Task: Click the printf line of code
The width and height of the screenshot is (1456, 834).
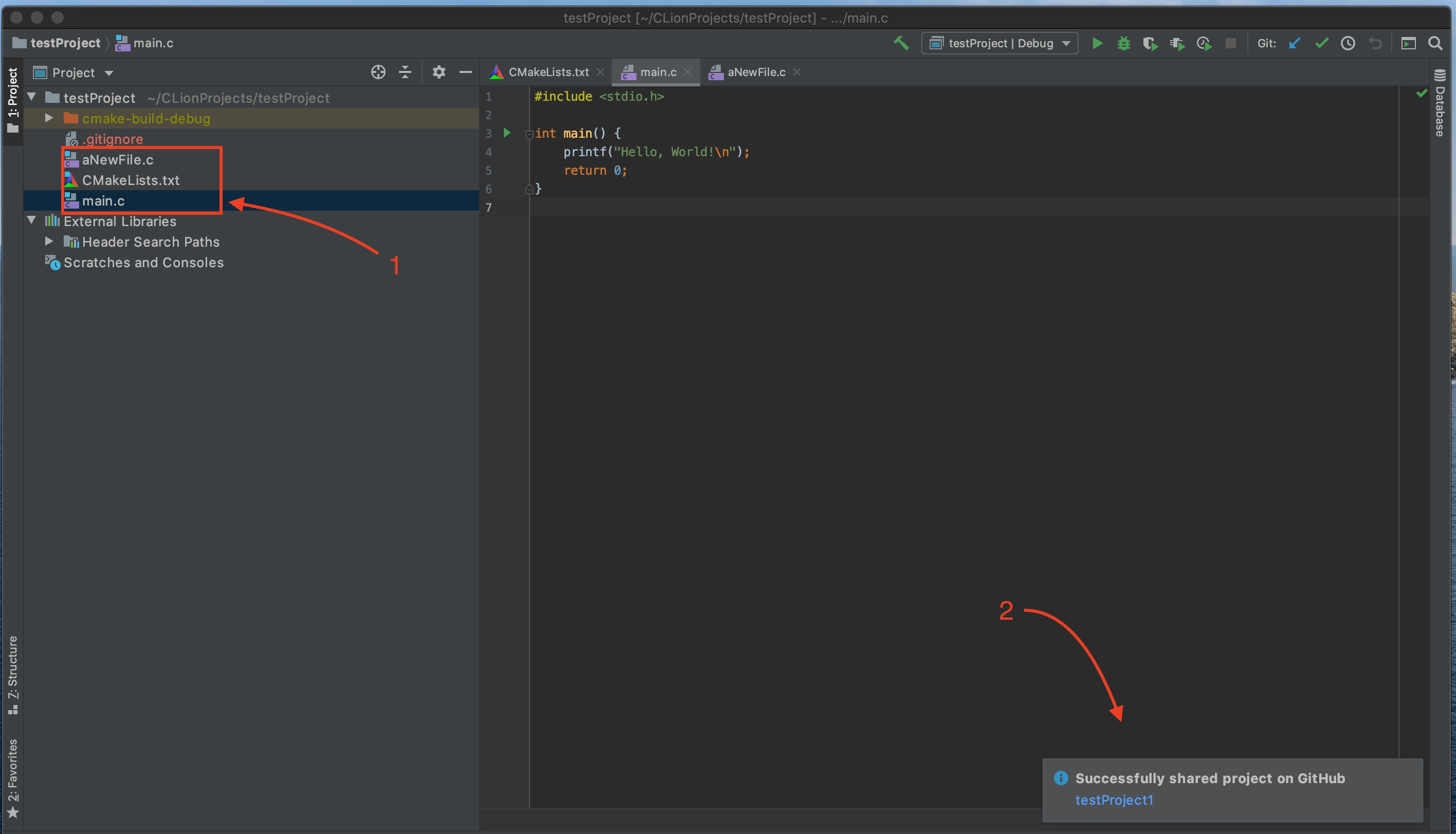Action: (656, 152)
